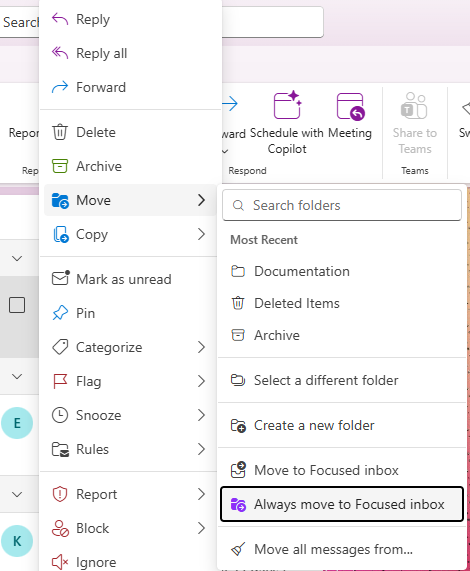This screenshot has height=571, width=470.
Task: Expand the Snooze submenu chevron
Action: click(201, 415)
